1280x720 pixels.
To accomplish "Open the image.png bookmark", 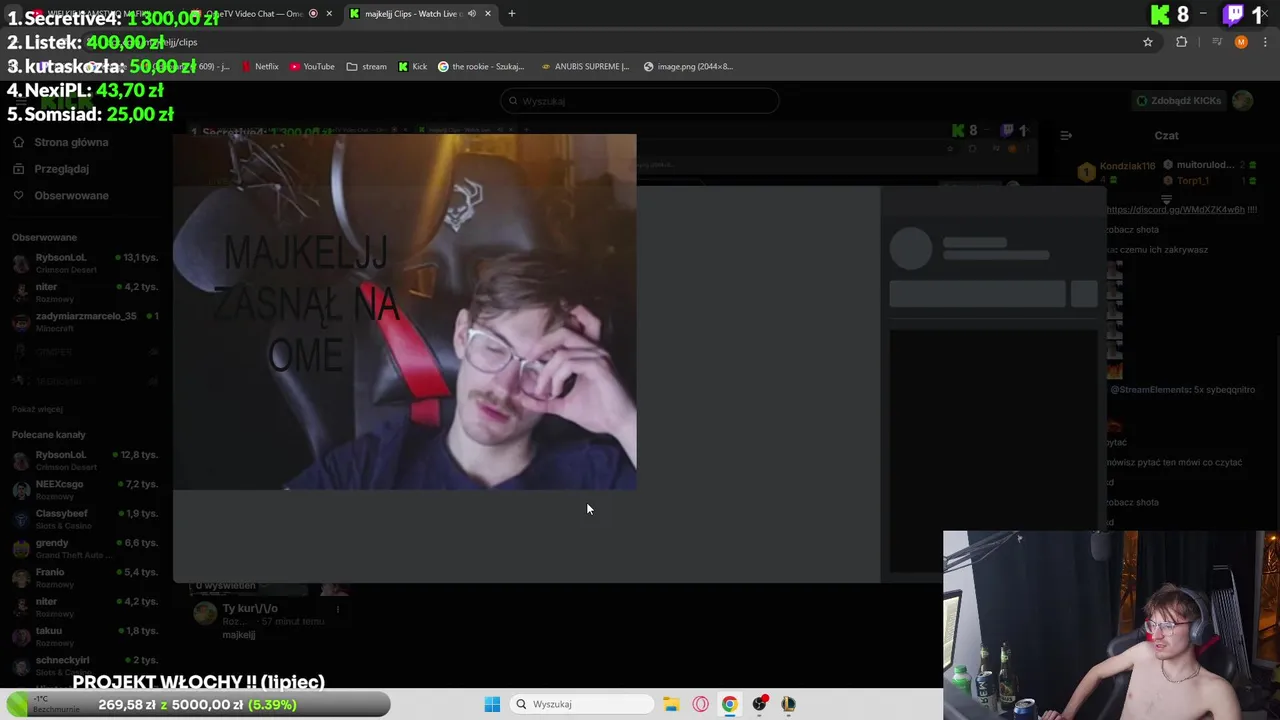I will coord(688,67).
